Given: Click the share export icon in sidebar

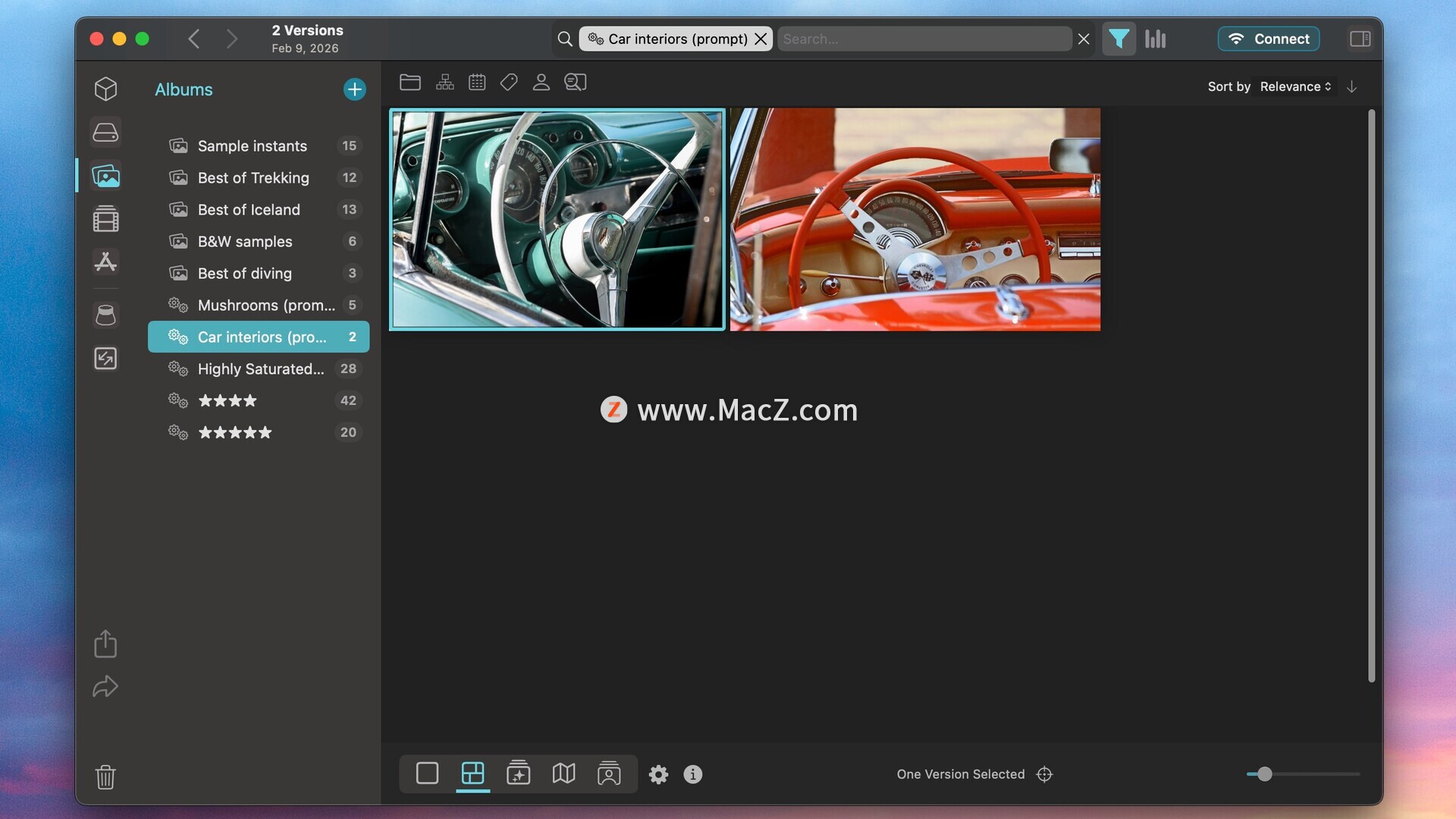Looking at the screenshot, I should click(105, 644).
